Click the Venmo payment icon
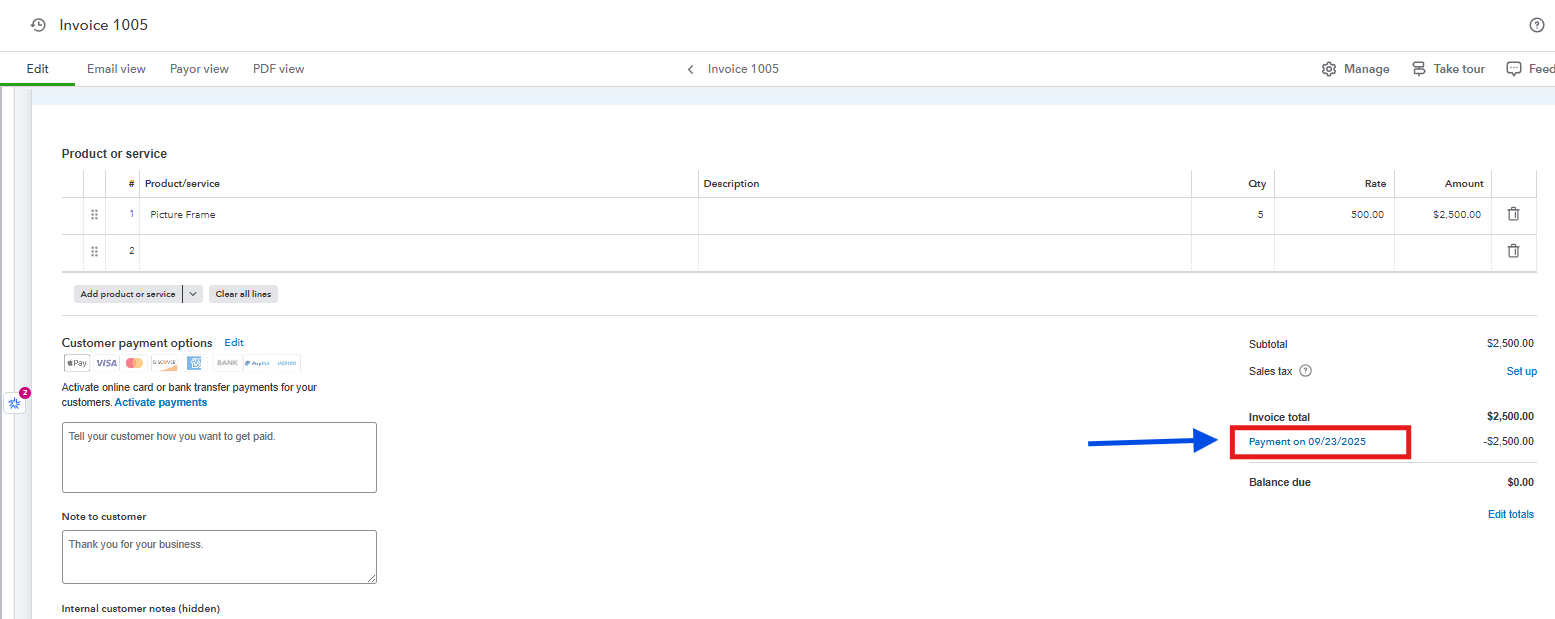 pos(286,363)
